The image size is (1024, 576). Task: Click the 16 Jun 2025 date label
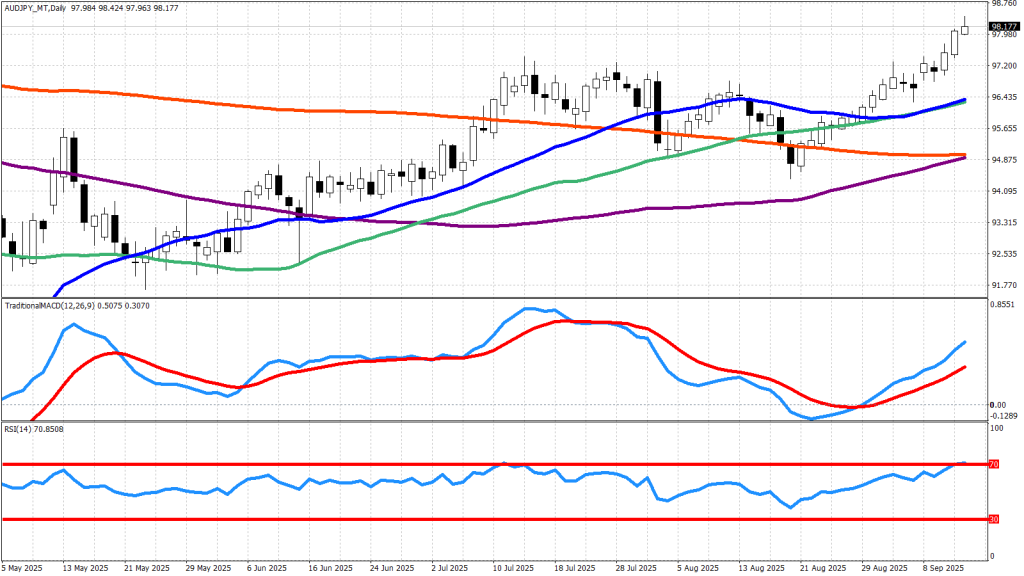[x=330, y=568]
